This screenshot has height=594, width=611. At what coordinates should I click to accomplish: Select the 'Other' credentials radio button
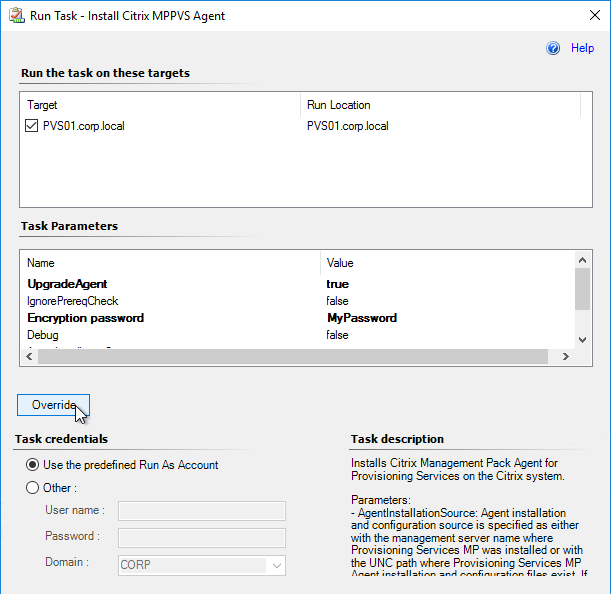[x=32, y=488]
